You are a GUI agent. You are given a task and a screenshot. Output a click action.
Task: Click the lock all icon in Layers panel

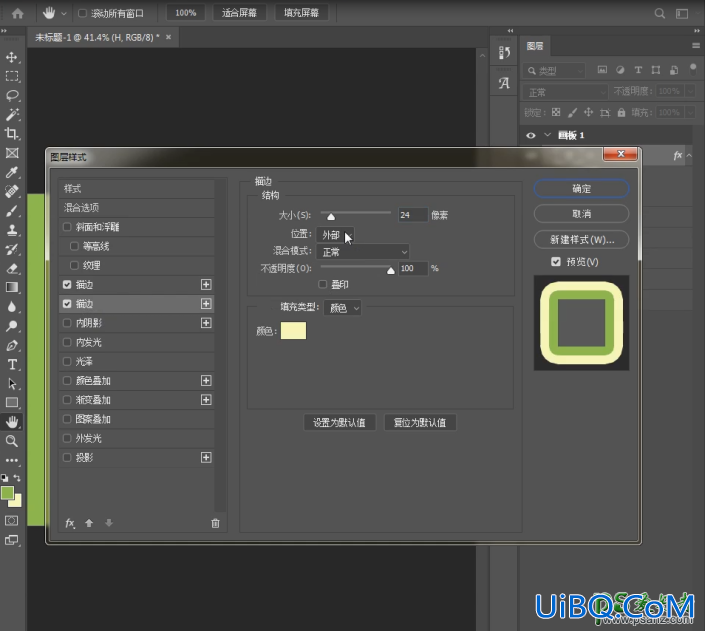[x=621, y=112]
